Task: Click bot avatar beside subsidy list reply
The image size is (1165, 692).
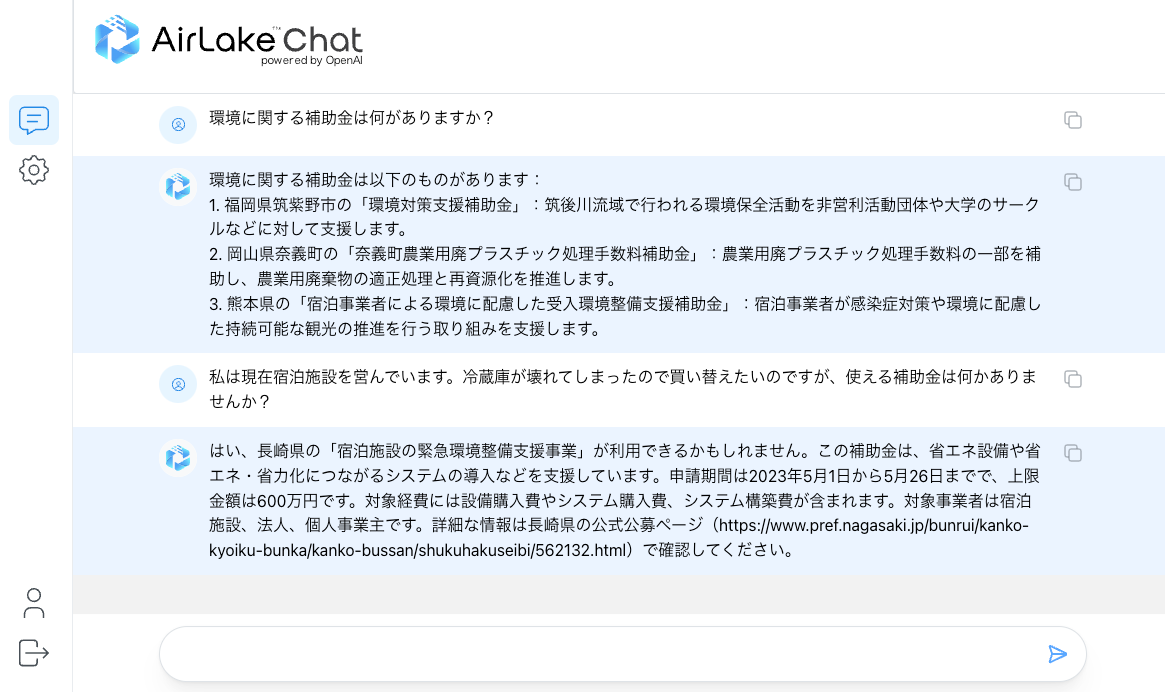Action: 178,186
